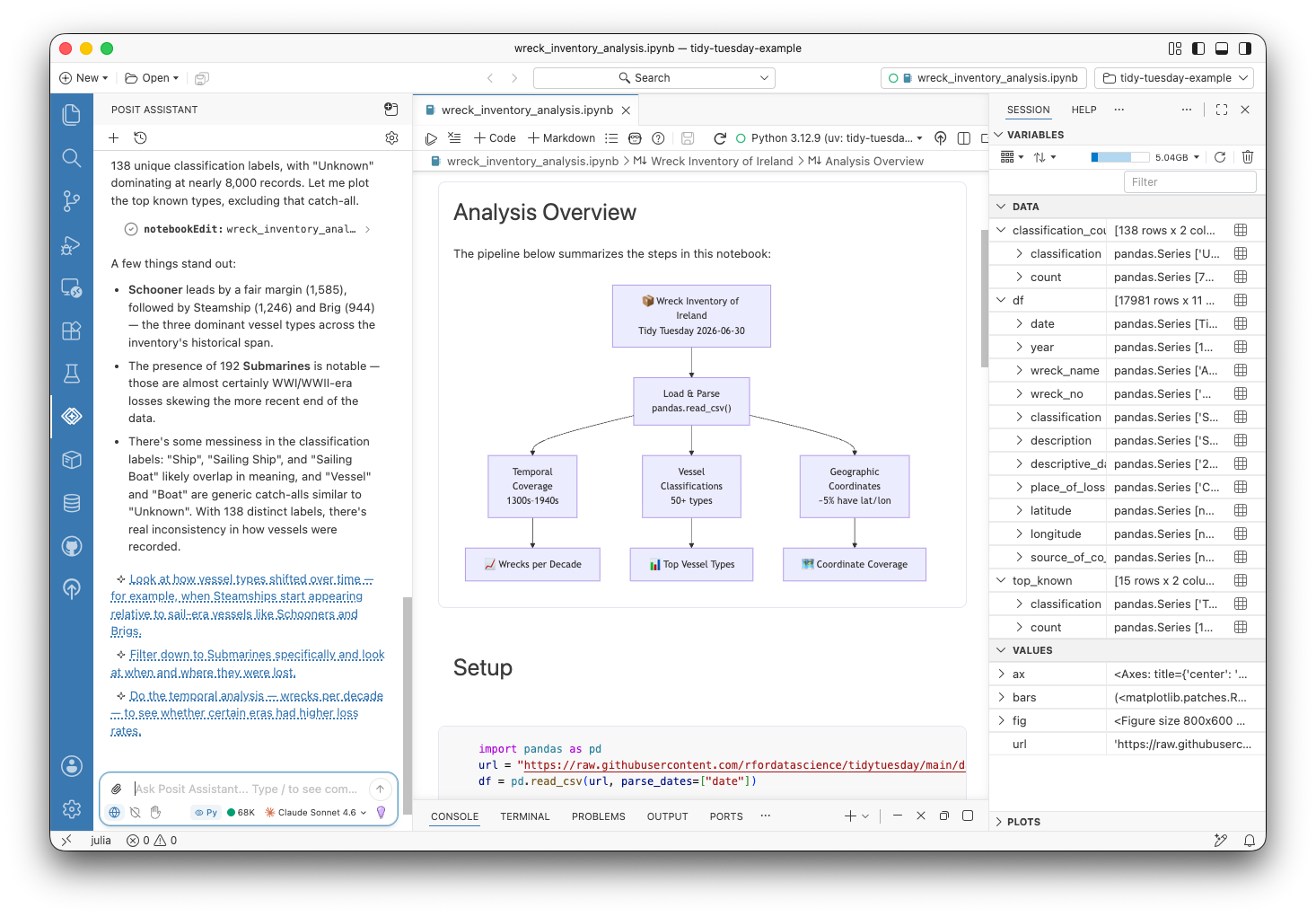Toggle the lightbulb icon in chat input
This screenshot has width=1316, height=917.
point(381,812)
